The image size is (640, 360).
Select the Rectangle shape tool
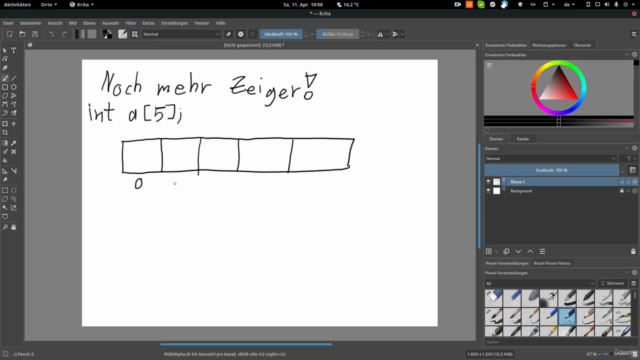point(5,87)
